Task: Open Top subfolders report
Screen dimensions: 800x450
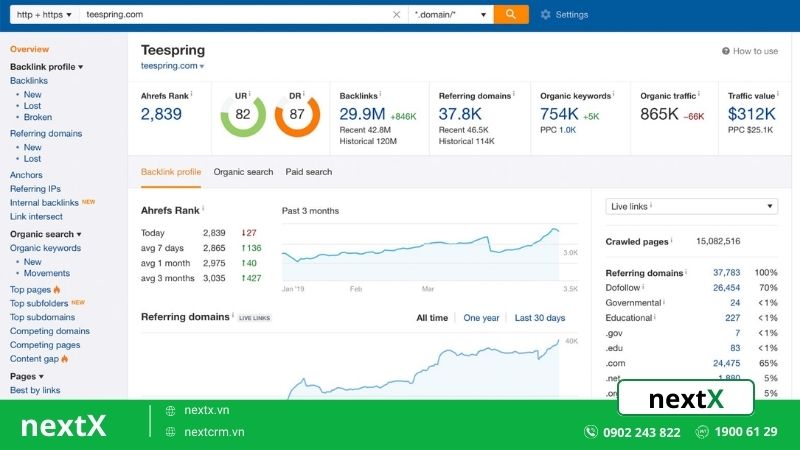Action: 39,303
